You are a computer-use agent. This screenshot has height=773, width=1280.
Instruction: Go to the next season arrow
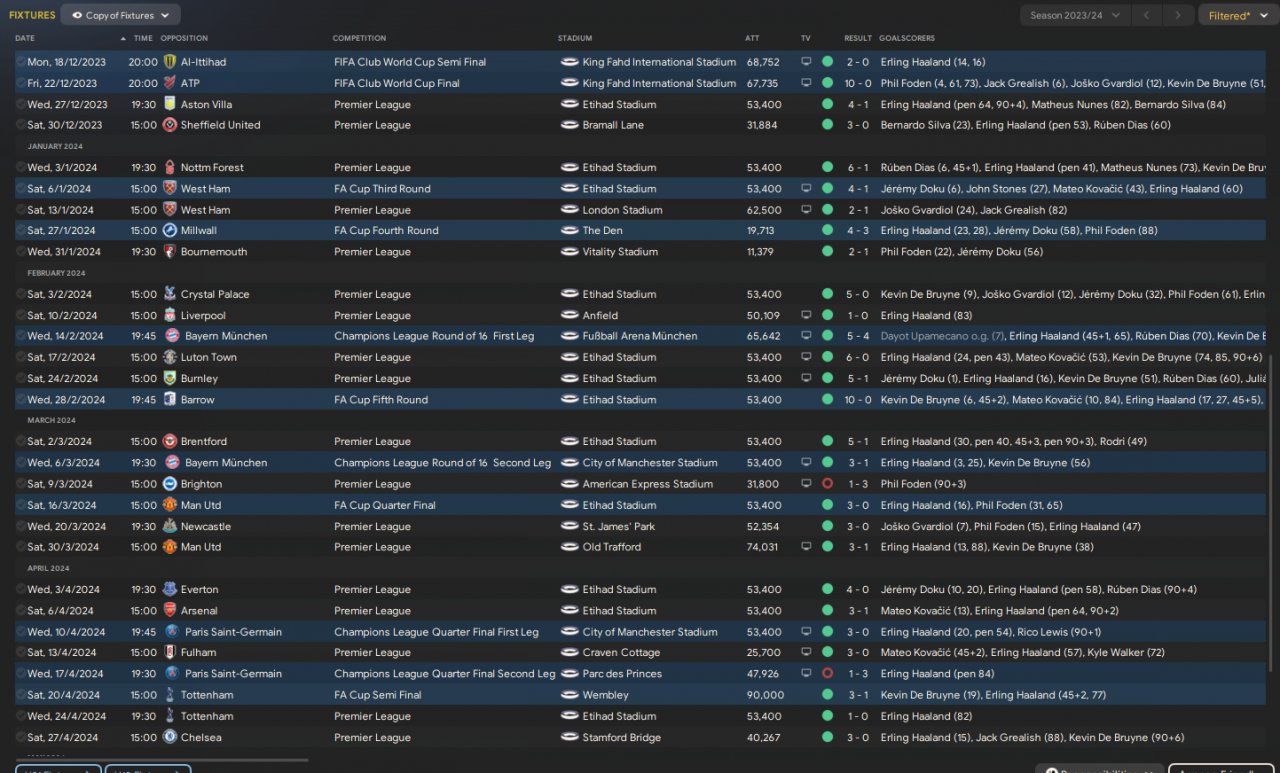point(1179,15)
